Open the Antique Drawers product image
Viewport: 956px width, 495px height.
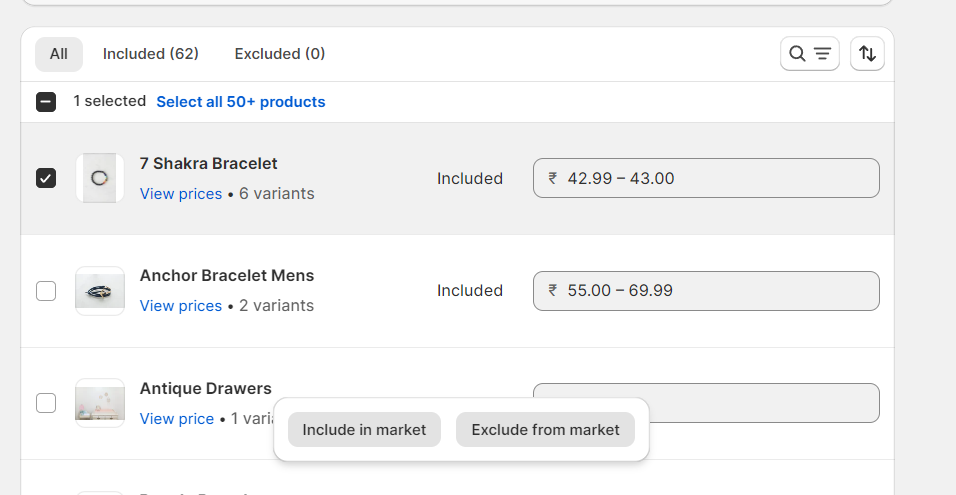pos(100,403)
